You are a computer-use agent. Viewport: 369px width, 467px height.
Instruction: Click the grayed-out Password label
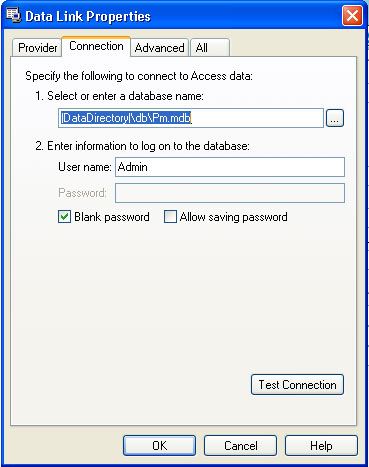click(x=82, y=193)
